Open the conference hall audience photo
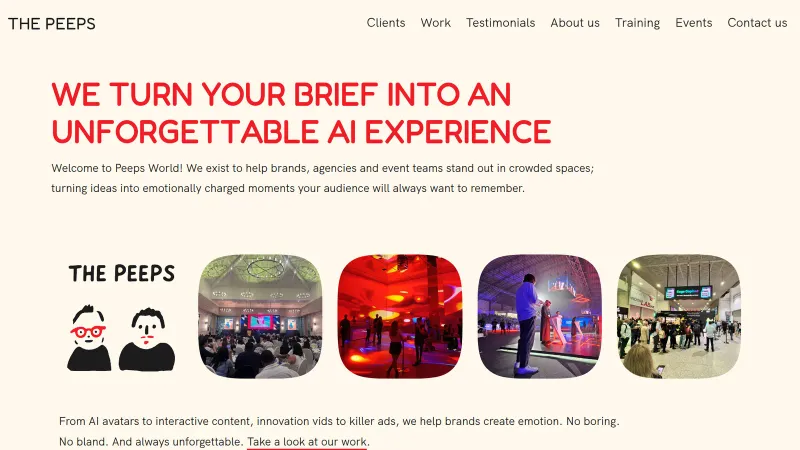The width and height of the screenshot is (800, 450). point(260,316)
